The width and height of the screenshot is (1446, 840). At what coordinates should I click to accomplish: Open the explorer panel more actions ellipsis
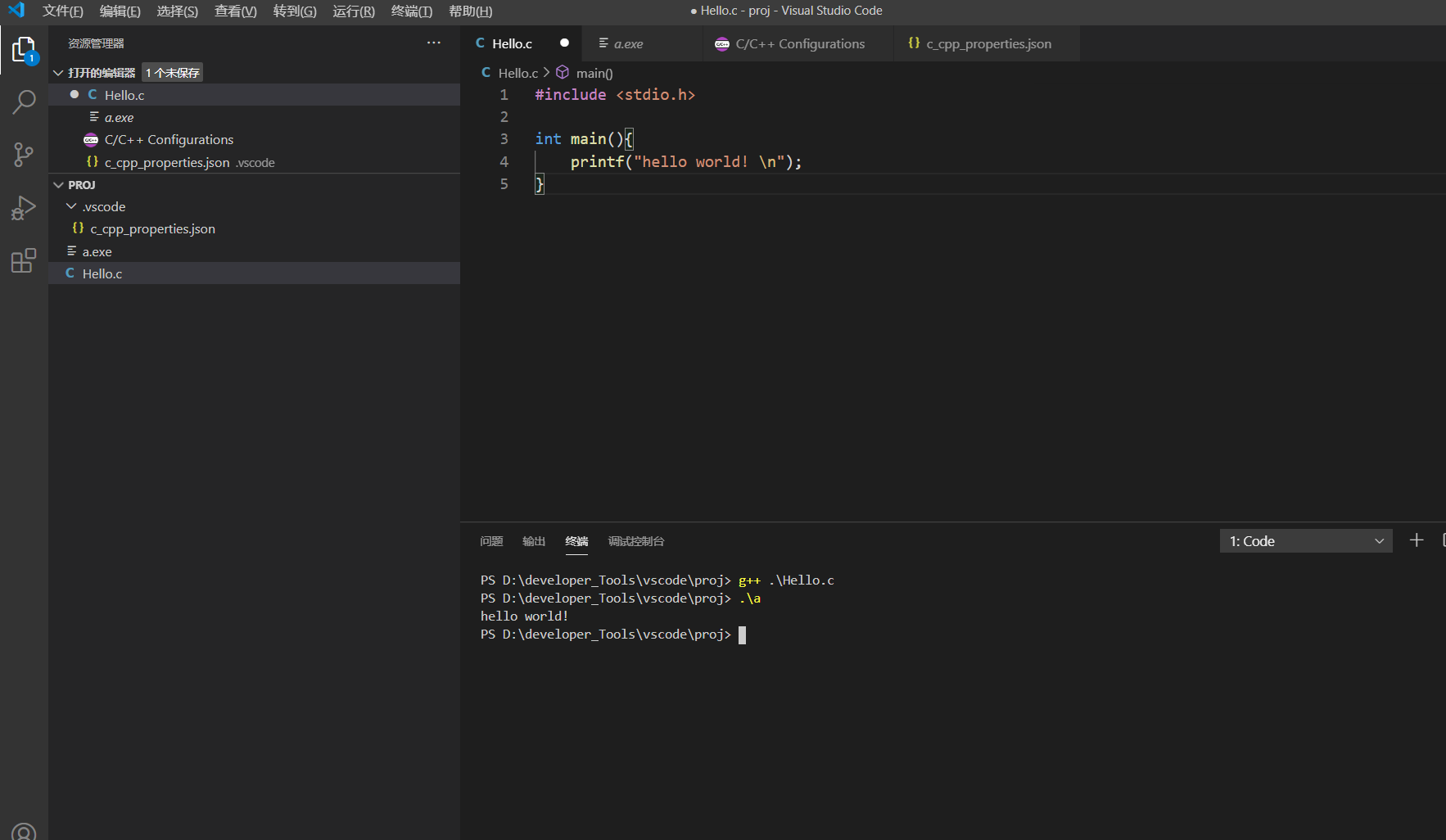434,43
